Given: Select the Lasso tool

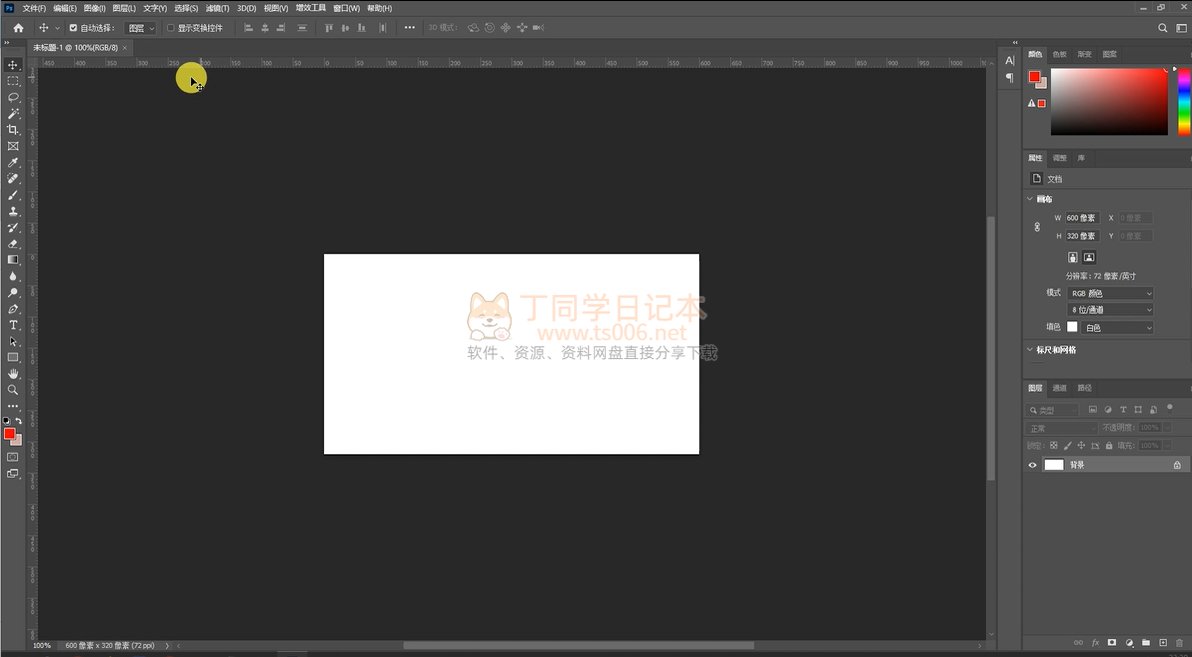Looking at the screenshot, I should pyautogui.click(x=13, y=97).
